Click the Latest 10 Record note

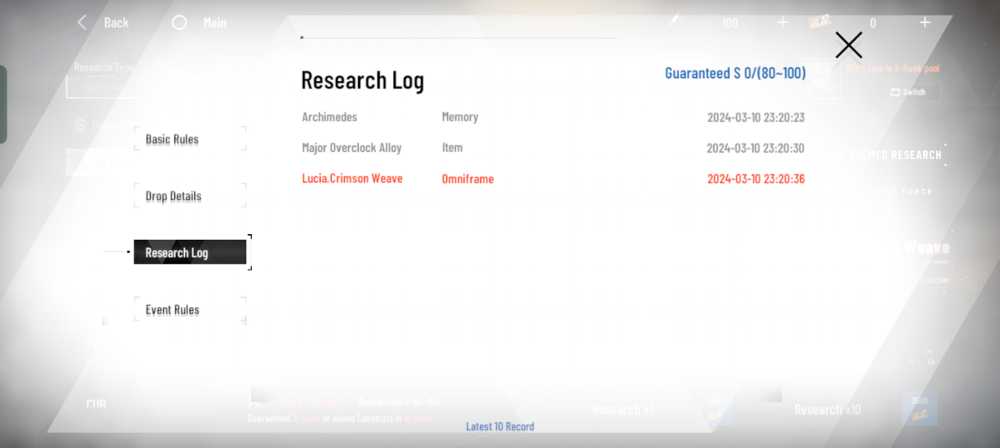(500, 426)
